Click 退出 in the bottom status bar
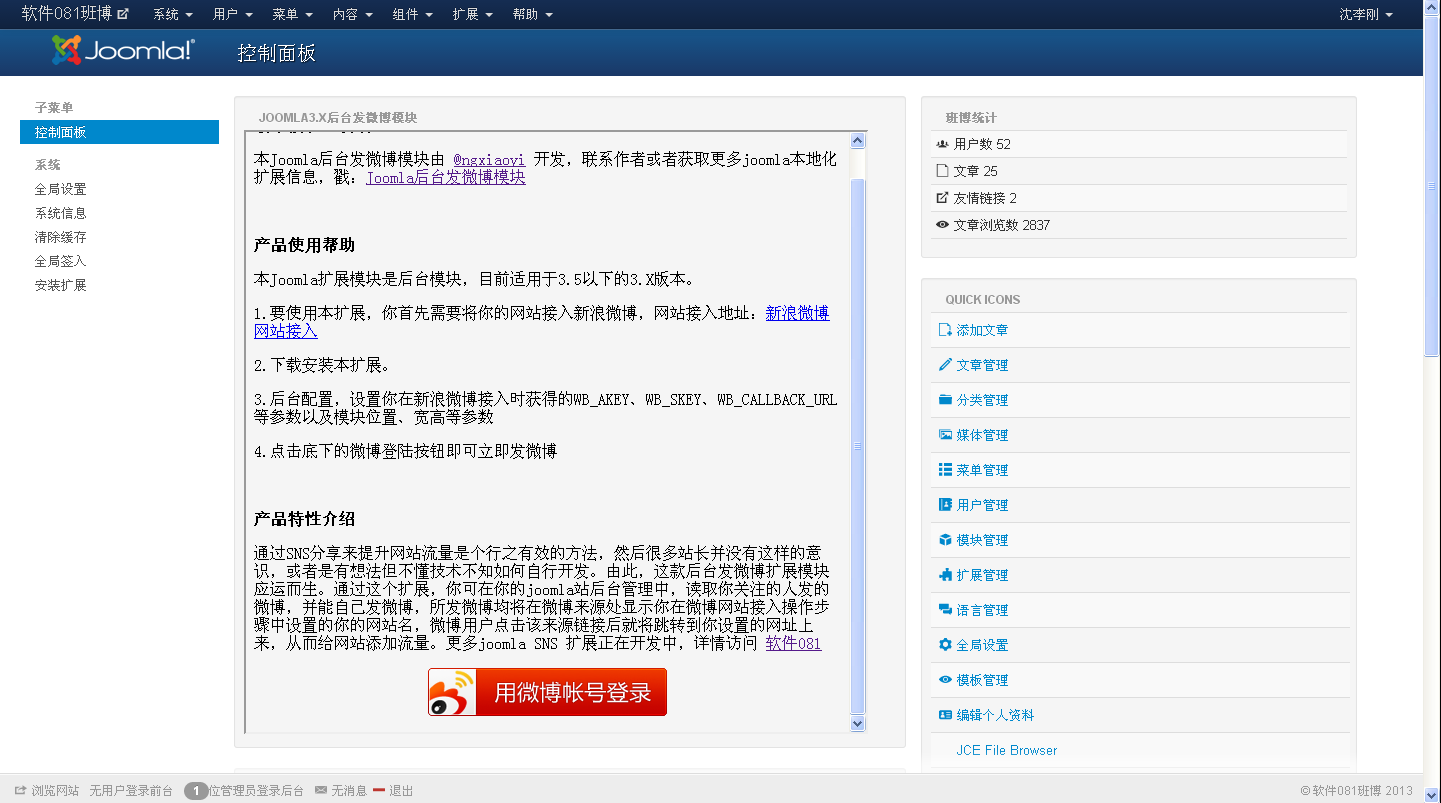The width and height of the screenshot is (1441, 803). [401, 790]
